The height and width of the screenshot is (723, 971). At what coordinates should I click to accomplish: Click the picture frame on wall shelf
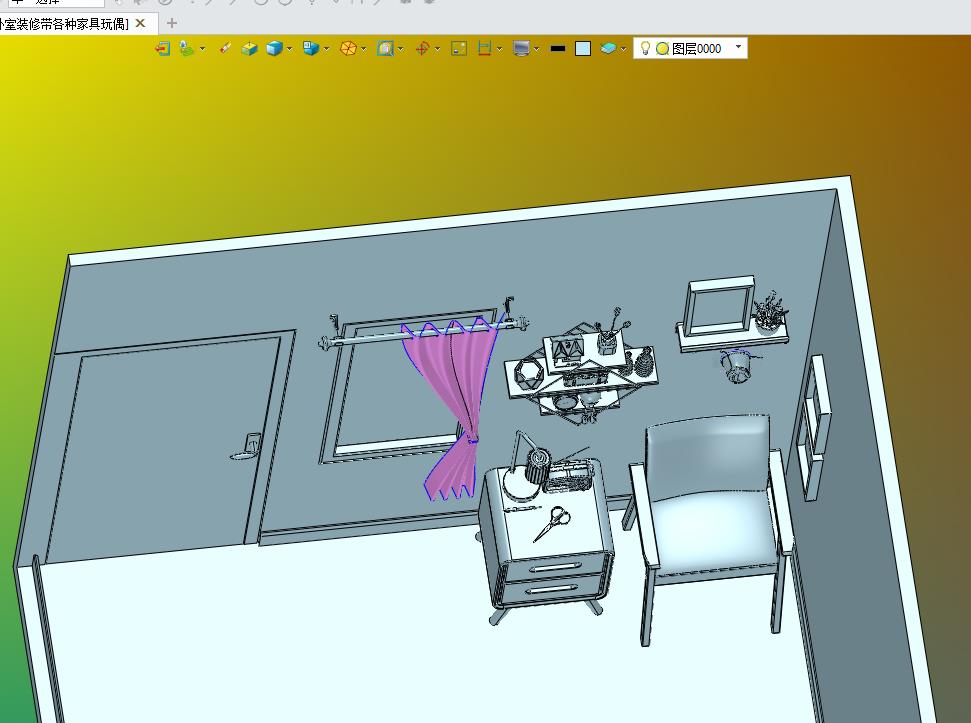click(720, 307)
